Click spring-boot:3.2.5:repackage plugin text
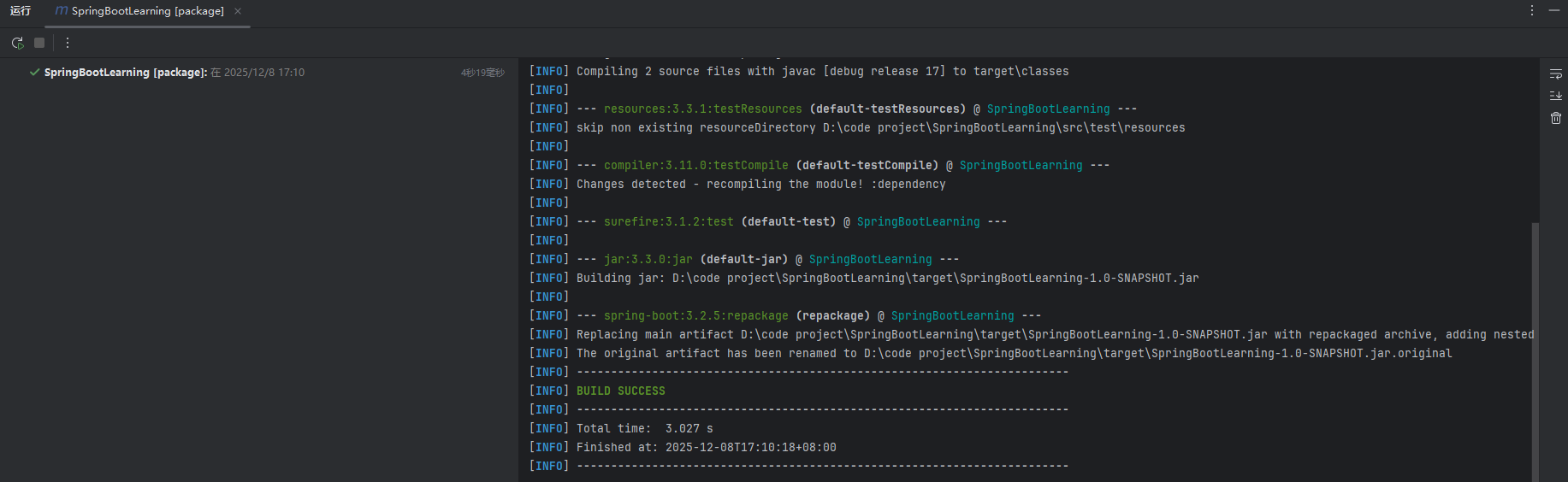 [x=696, y=315]
